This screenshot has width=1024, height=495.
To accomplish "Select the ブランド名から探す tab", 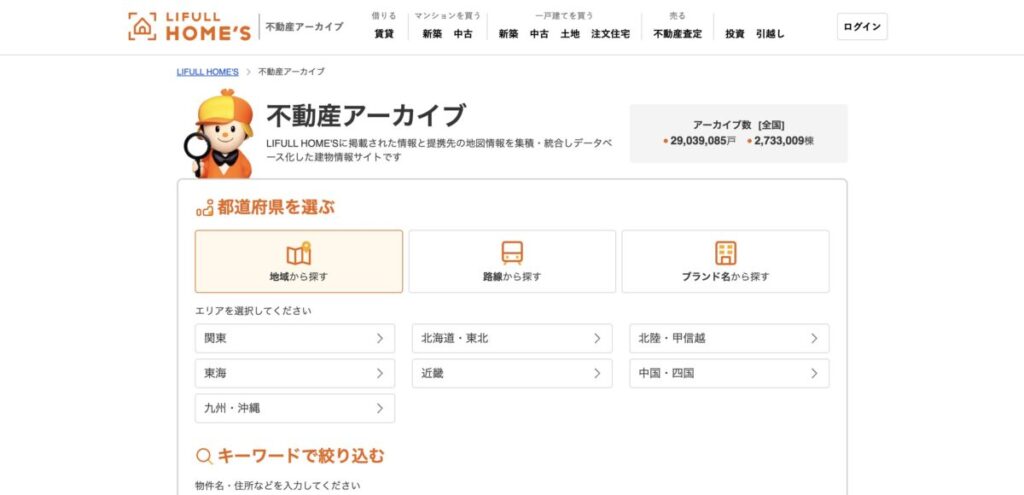I will coord(726,261).
